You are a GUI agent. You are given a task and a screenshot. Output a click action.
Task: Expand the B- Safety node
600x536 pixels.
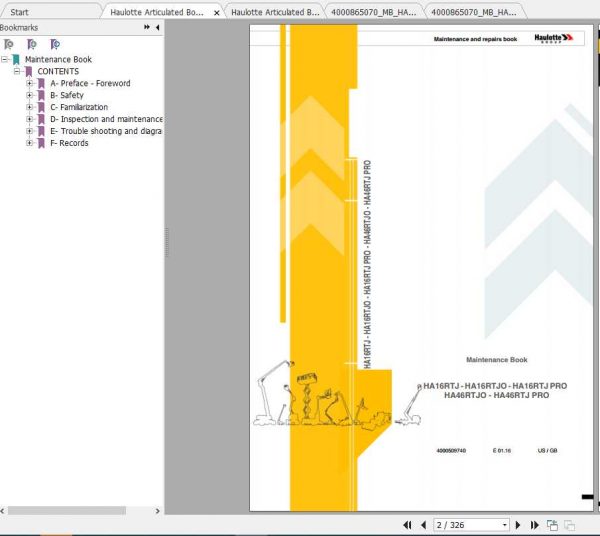29,95
